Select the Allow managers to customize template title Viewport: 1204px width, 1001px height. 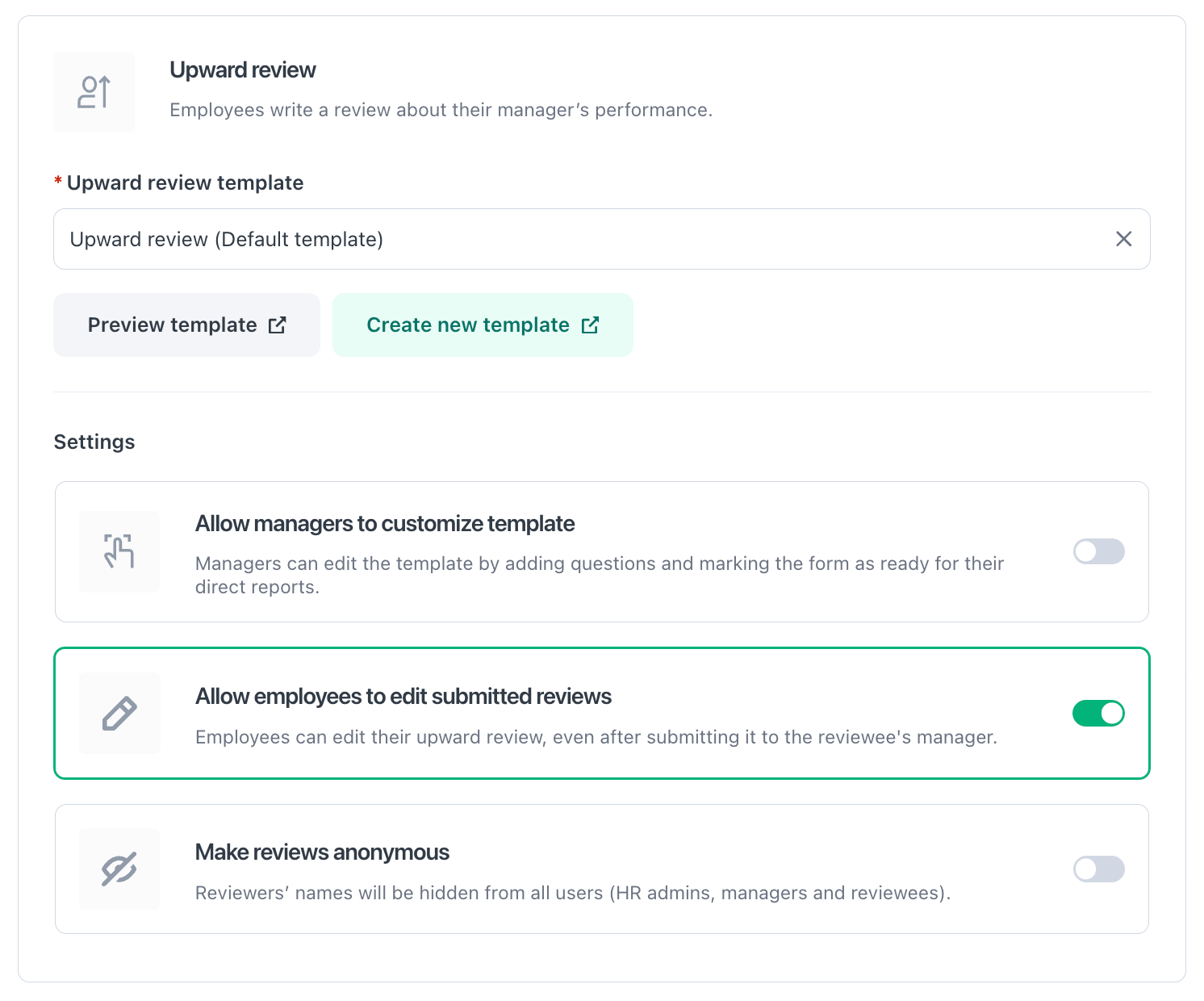pyautogui.click(x=385, y=524)
